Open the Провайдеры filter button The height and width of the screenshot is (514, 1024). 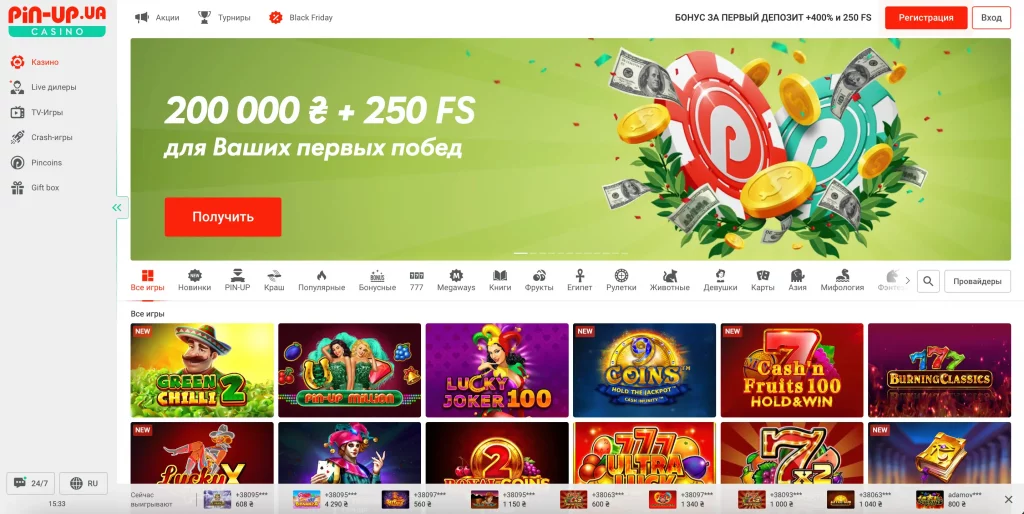[x=977, y=281]
